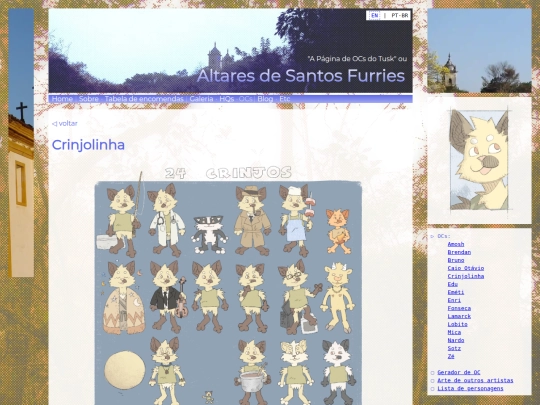Image resolution: width=540 pixels, height=405 pixels.
Task: Open the Lobito character page
Action: tap(457, 324)
